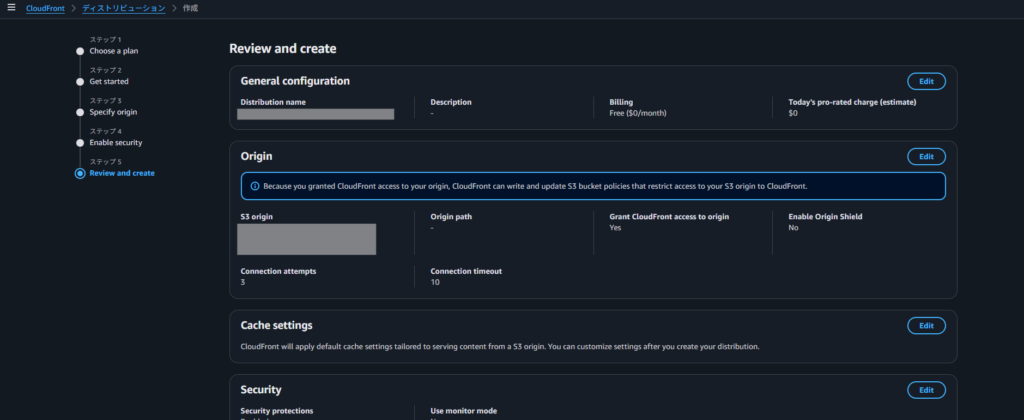Go to step 1 Choose a plan
This screenshot has width=1024, height=420.
coord(114,51)
